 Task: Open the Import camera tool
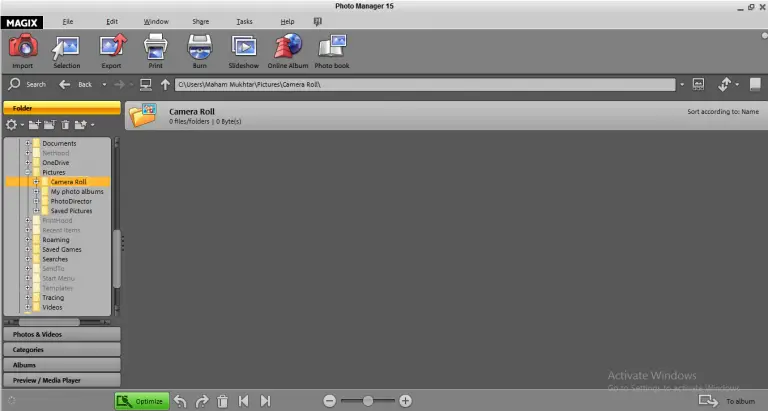point(23,51)
